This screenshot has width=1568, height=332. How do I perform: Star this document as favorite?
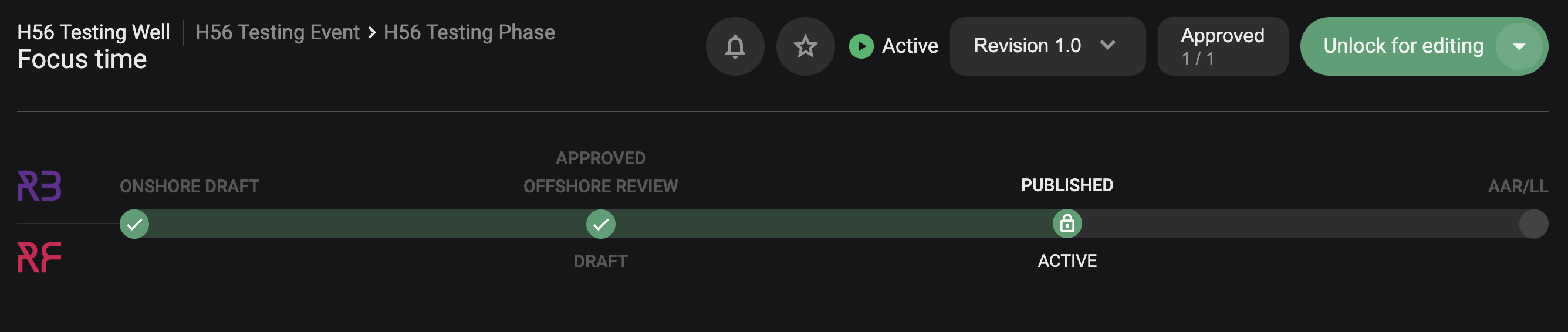pyautogui.click(x=805, y=46)
